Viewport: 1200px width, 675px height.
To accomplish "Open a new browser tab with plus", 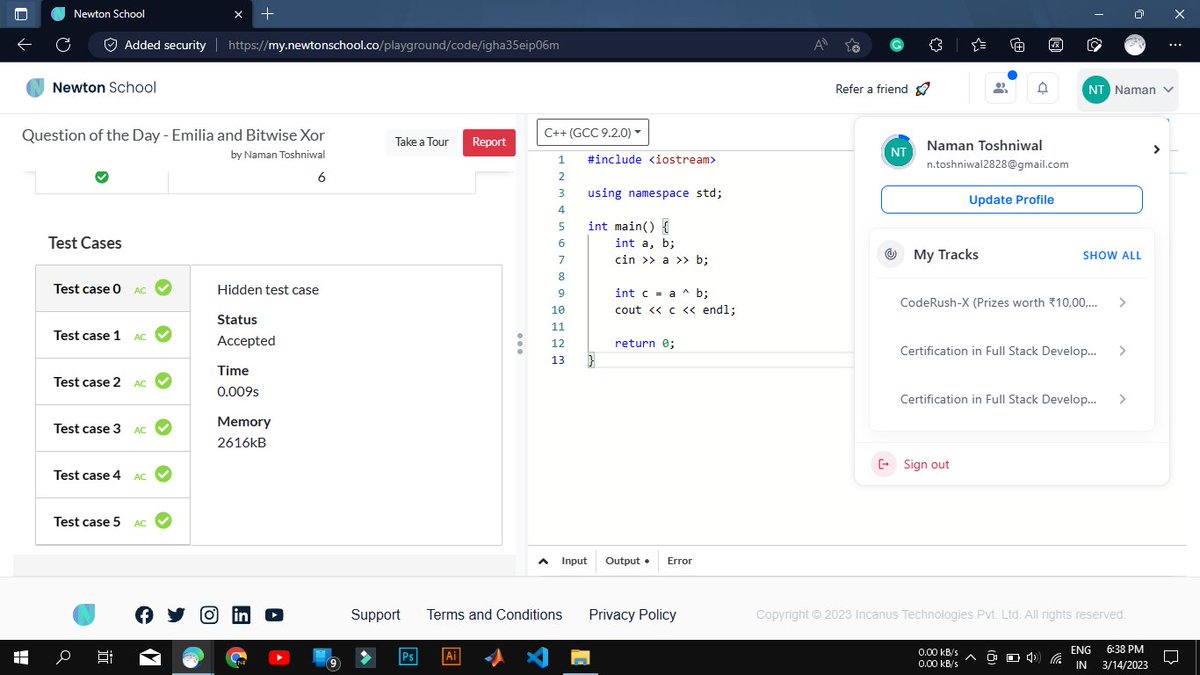I will [x=267, y=14].
